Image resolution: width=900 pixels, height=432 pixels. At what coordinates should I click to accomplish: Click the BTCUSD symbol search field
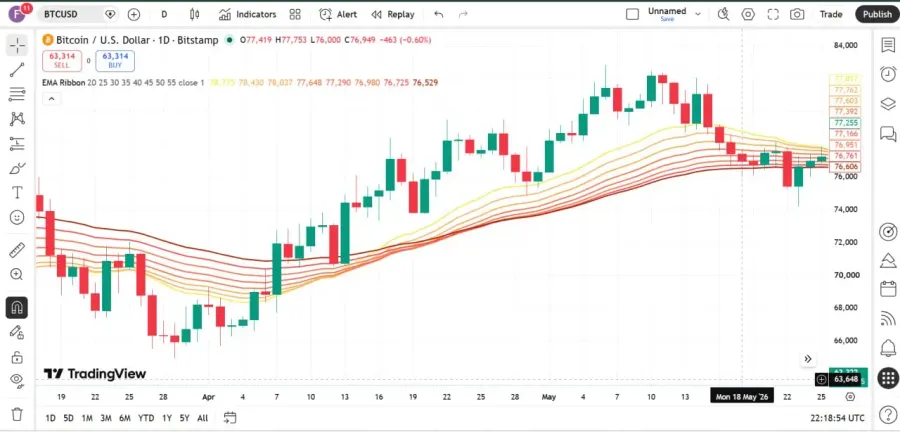[78, 14]
